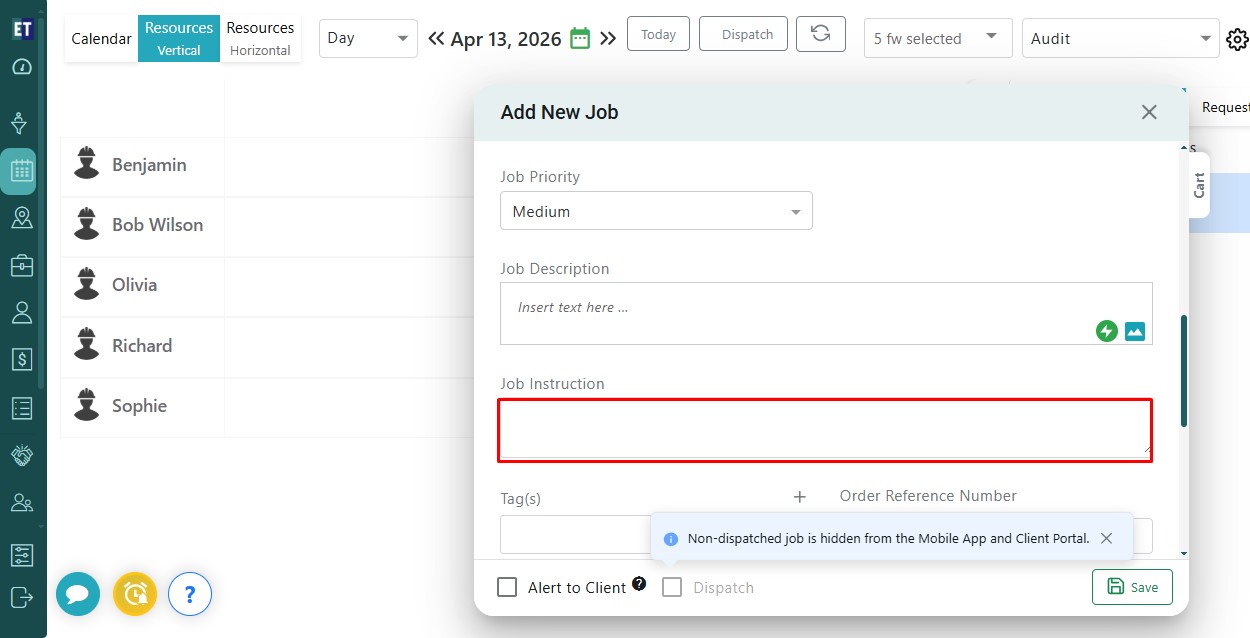Click the green calendar date picker icon
1250x638 pixels.
[x=580, y=39]
